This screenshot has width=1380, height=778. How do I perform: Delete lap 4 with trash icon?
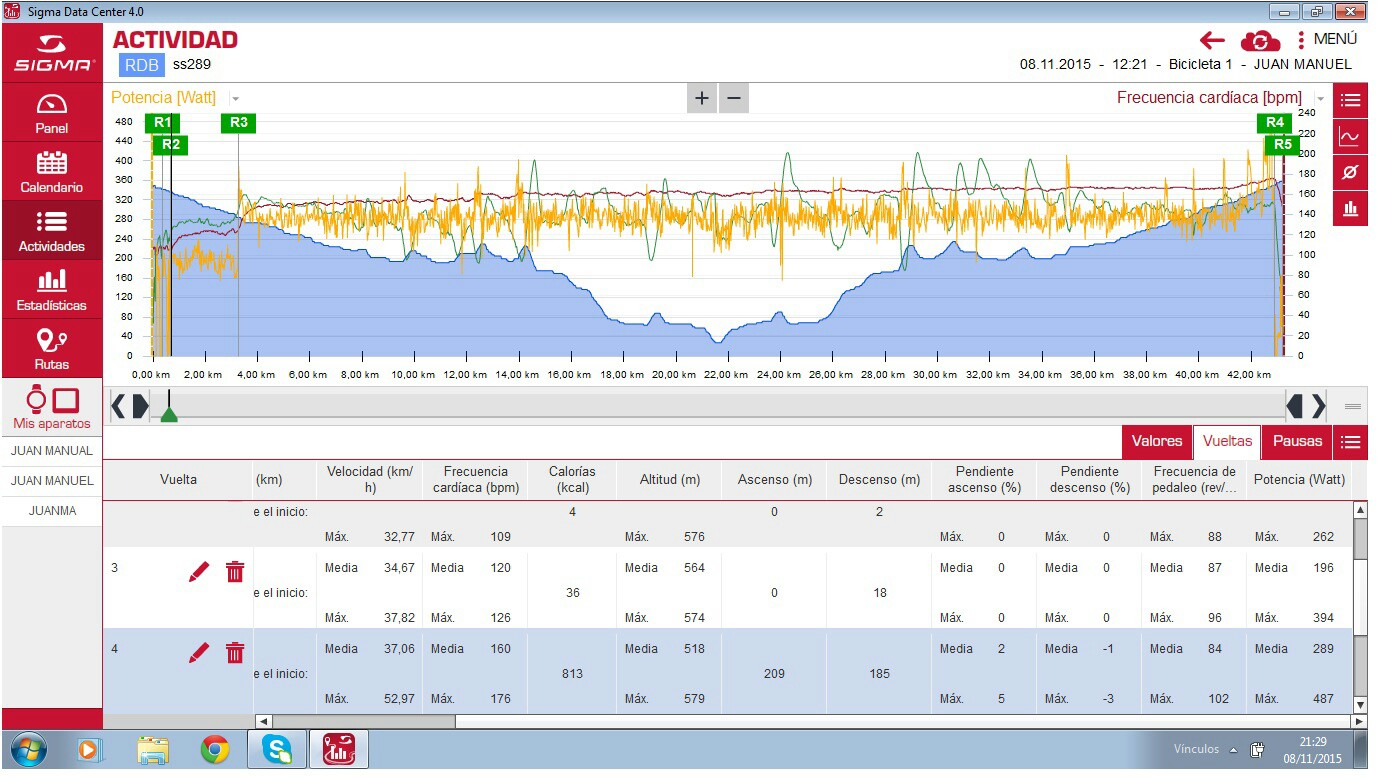point(235,653)
